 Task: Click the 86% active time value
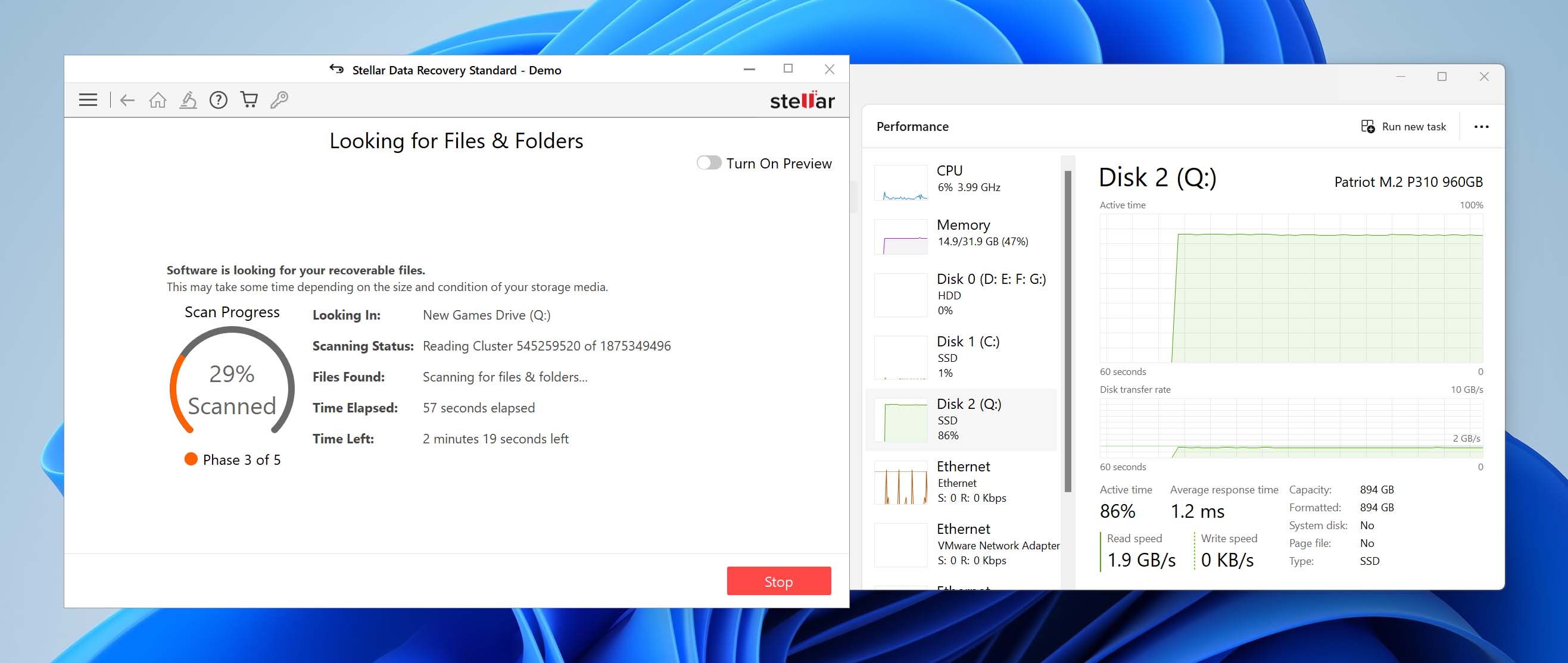pos(1118,511)
